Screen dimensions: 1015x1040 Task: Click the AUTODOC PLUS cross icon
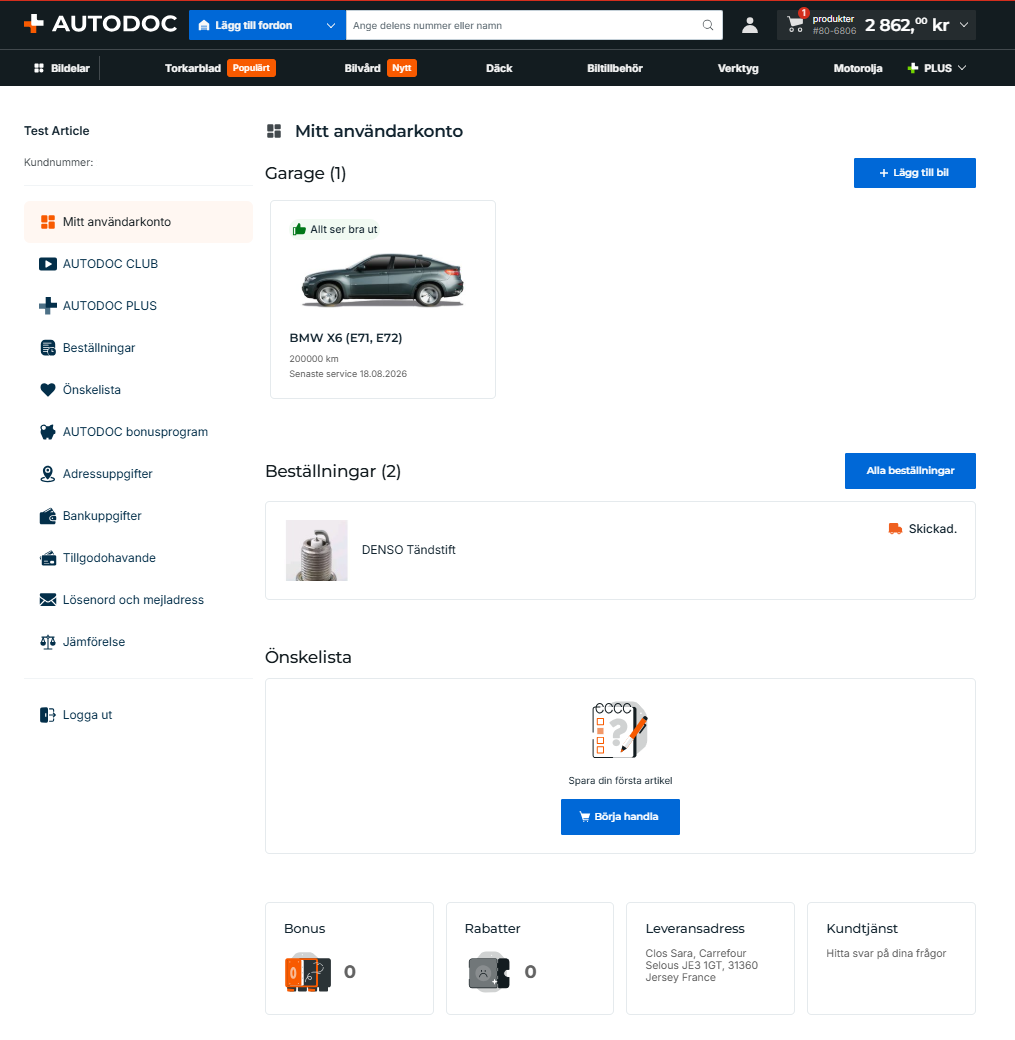[x=48, y=306]
